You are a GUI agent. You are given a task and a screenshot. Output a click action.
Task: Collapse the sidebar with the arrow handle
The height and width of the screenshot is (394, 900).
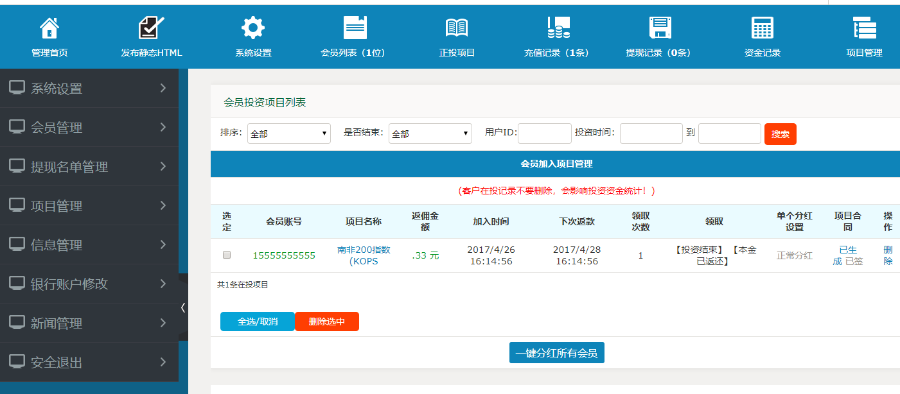[x=183, y=307]
